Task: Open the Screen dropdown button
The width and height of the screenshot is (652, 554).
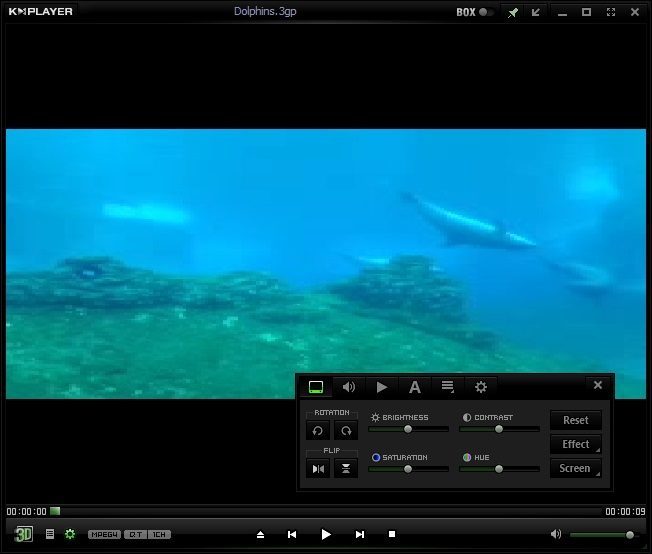Action: pyautogui.click(x=575, y=468)
